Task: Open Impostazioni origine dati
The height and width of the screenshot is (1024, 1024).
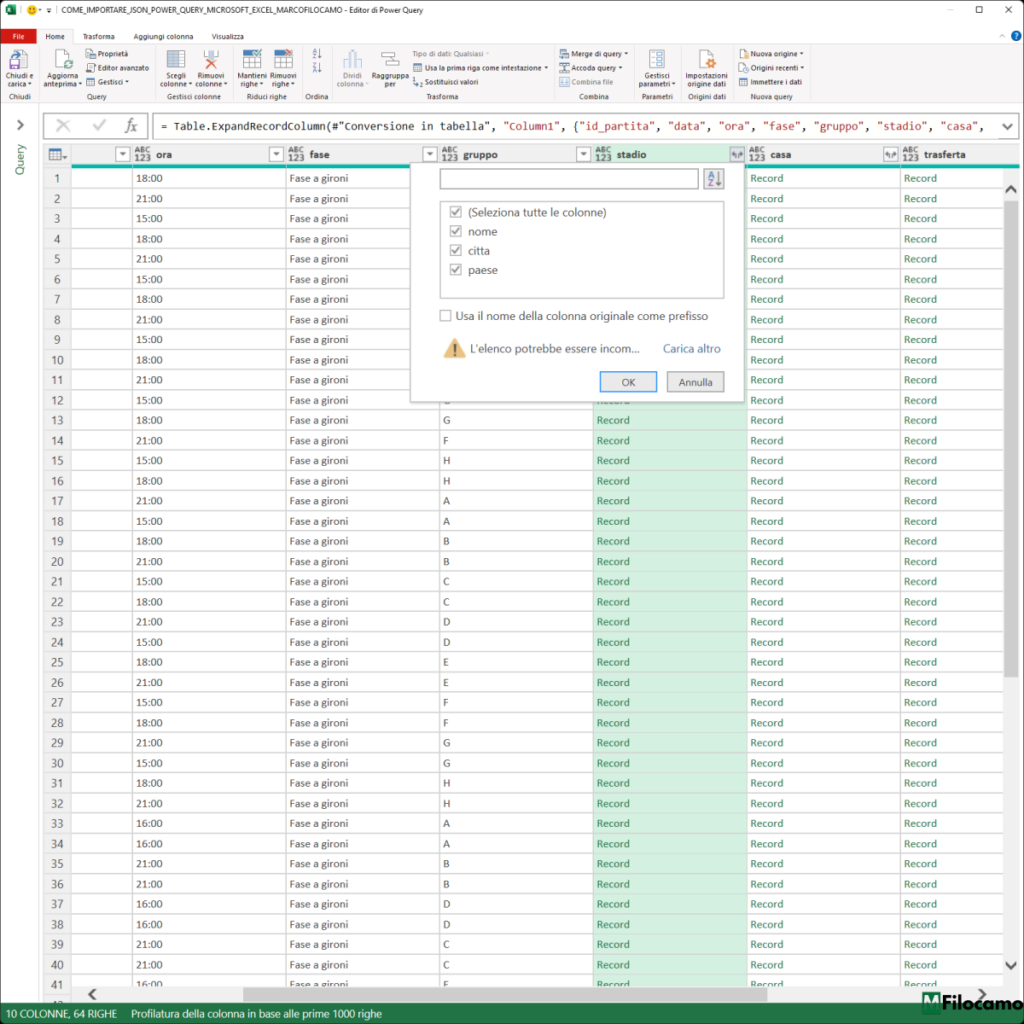Action: [x=706, y=68]
